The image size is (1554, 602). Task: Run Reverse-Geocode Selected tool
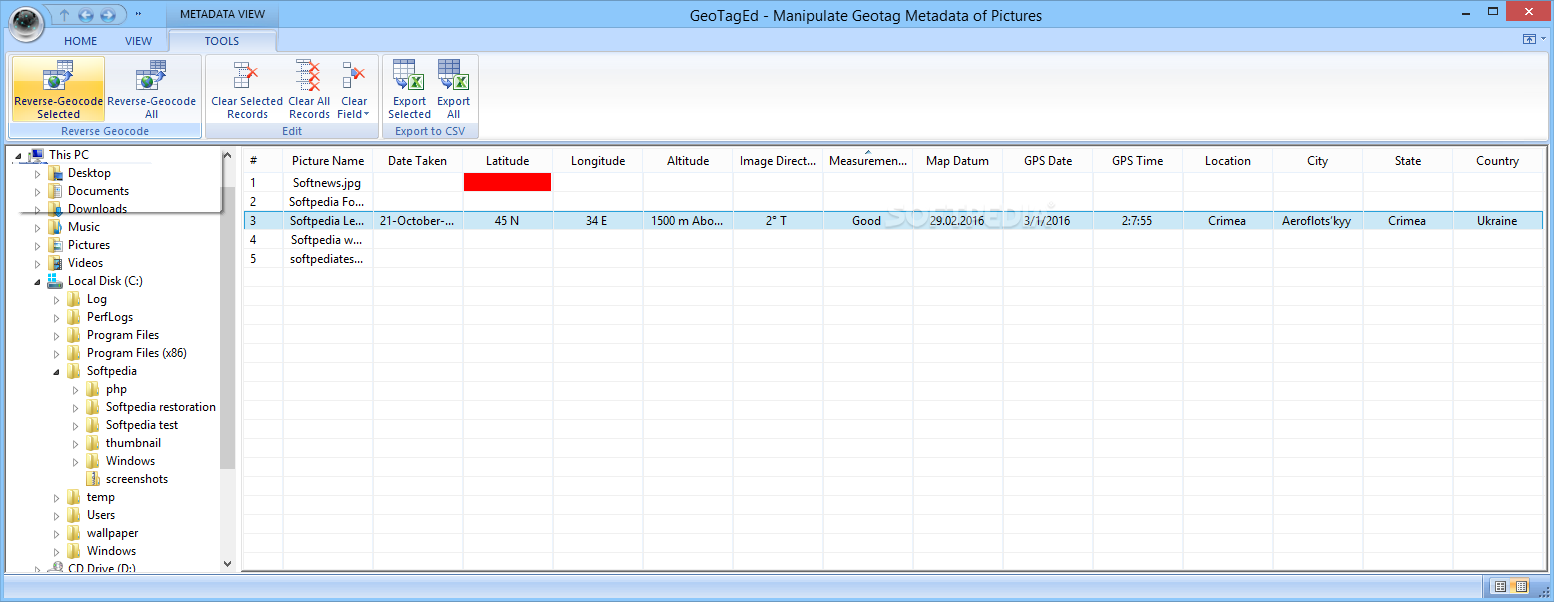tap(58, 89)
